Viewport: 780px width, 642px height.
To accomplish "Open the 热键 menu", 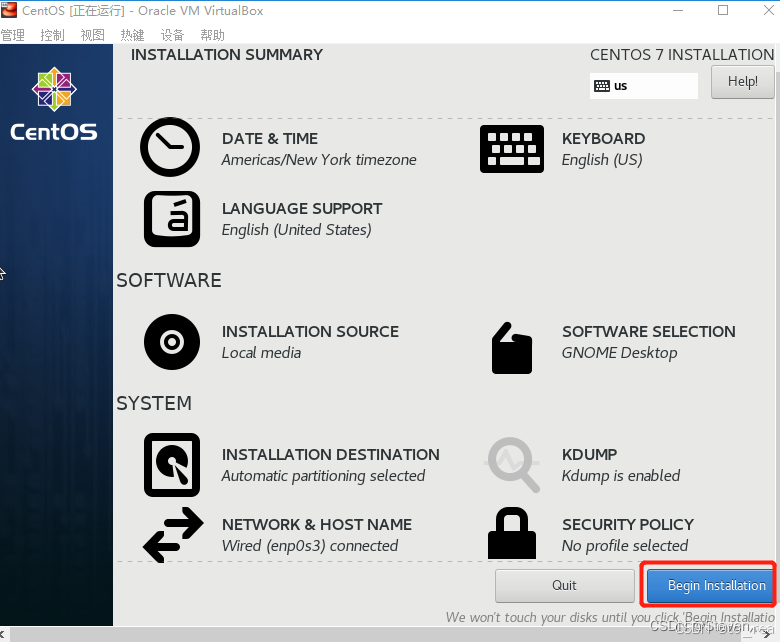I will click(132, 35).
